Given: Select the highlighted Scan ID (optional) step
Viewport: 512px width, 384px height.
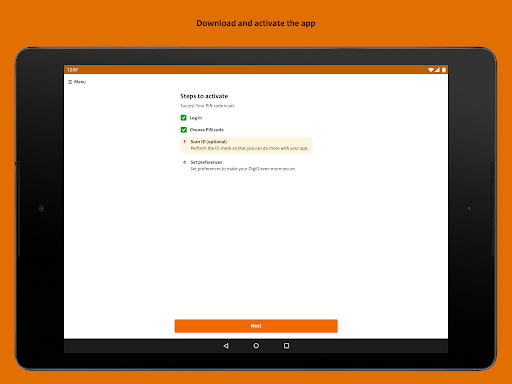Looking at the screenshot, I should (x=246, y=145).
